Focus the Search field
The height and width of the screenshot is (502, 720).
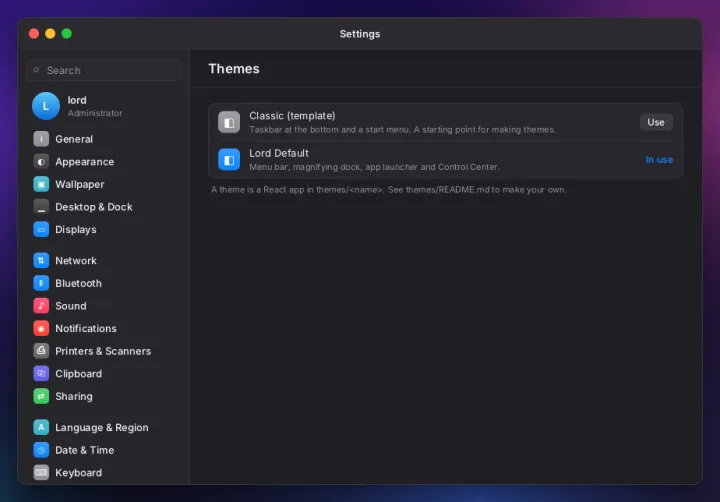[x=103, y=70]
